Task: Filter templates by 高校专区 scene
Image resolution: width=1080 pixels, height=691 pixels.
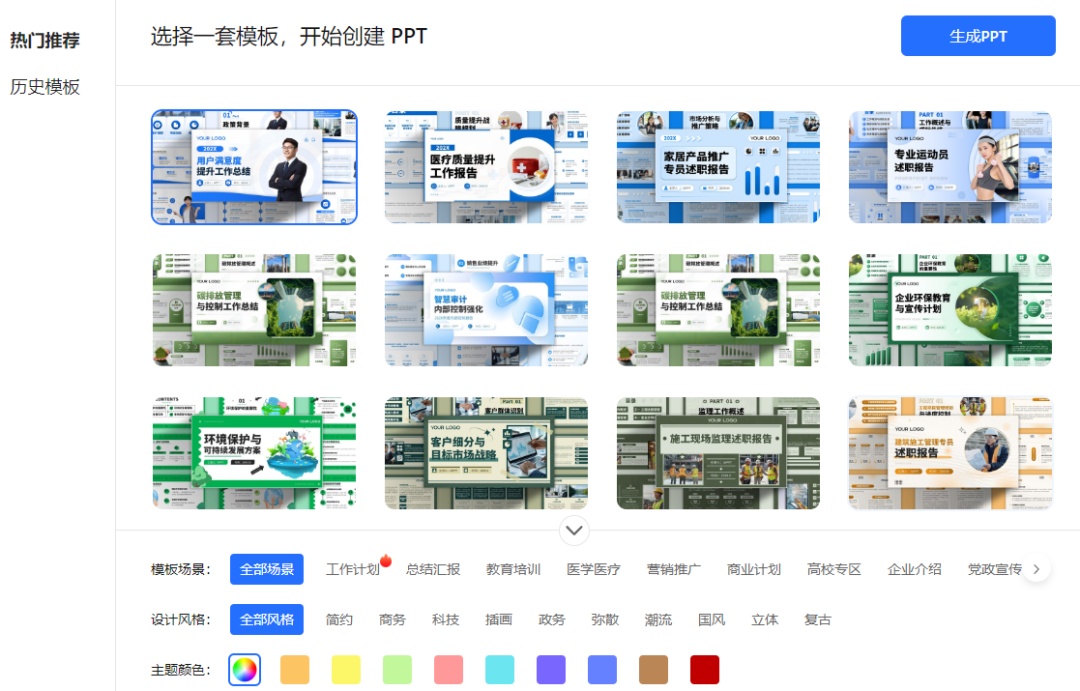Action: pyautogui.click(x=834, y=569)
